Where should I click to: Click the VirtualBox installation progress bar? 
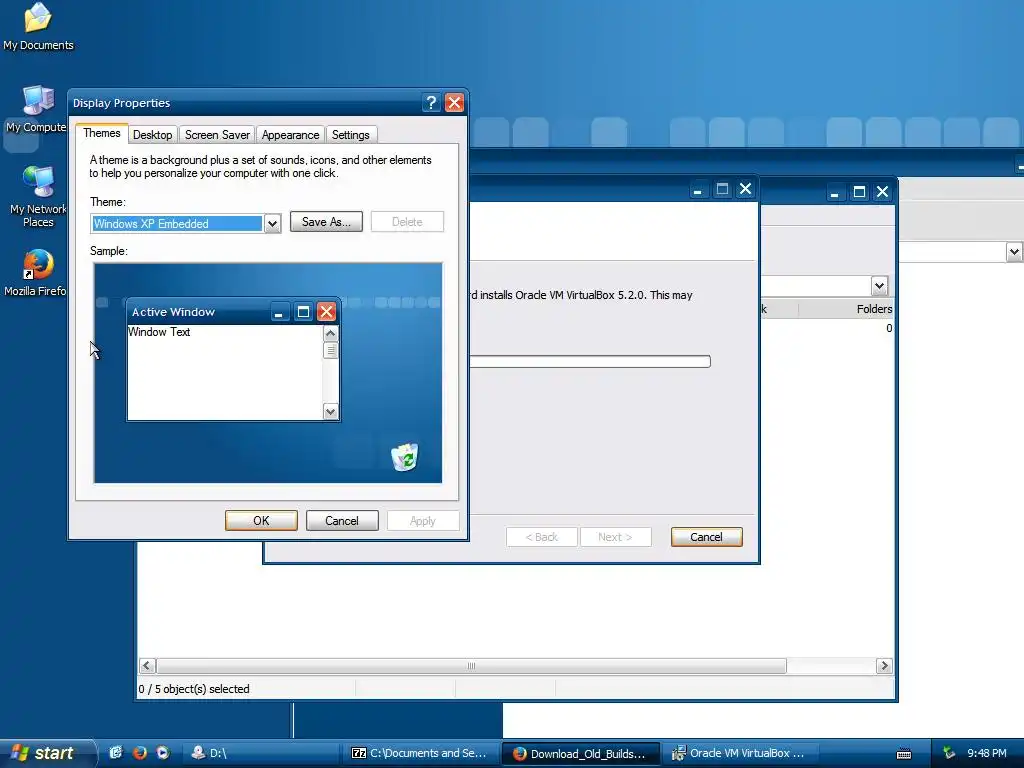pos(590,361)
